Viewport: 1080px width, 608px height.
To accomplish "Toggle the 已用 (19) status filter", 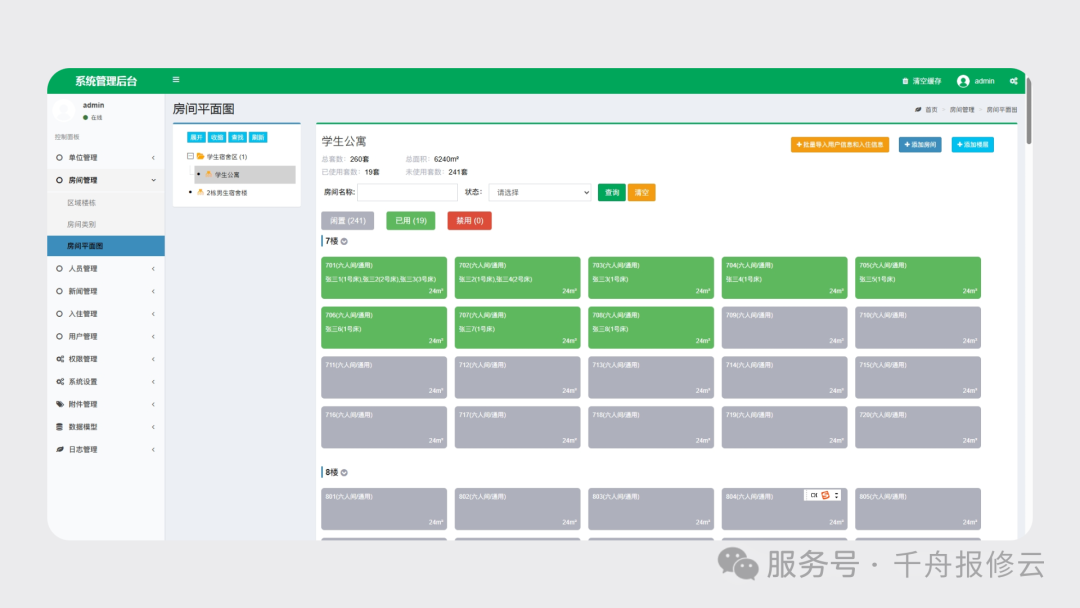I will pos(410,221).
